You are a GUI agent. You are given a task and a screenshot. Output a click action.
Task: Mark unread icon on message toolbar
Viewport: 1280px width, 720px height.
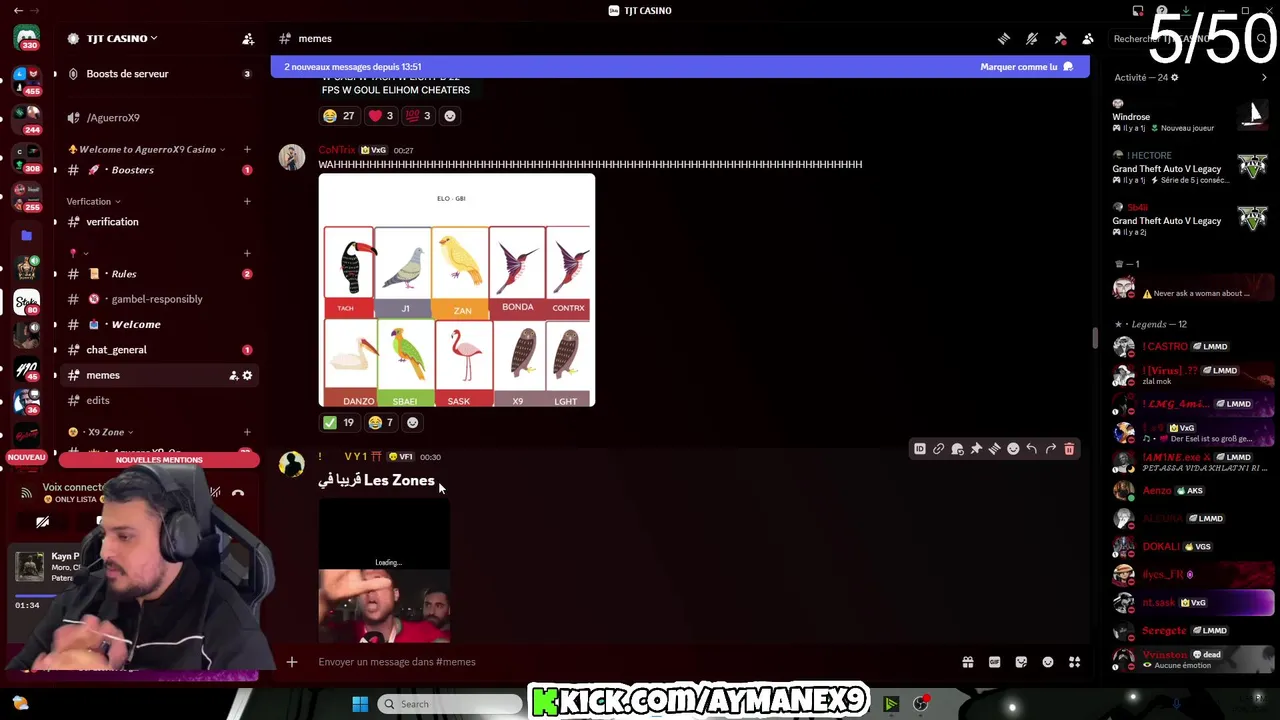point(957,450)
